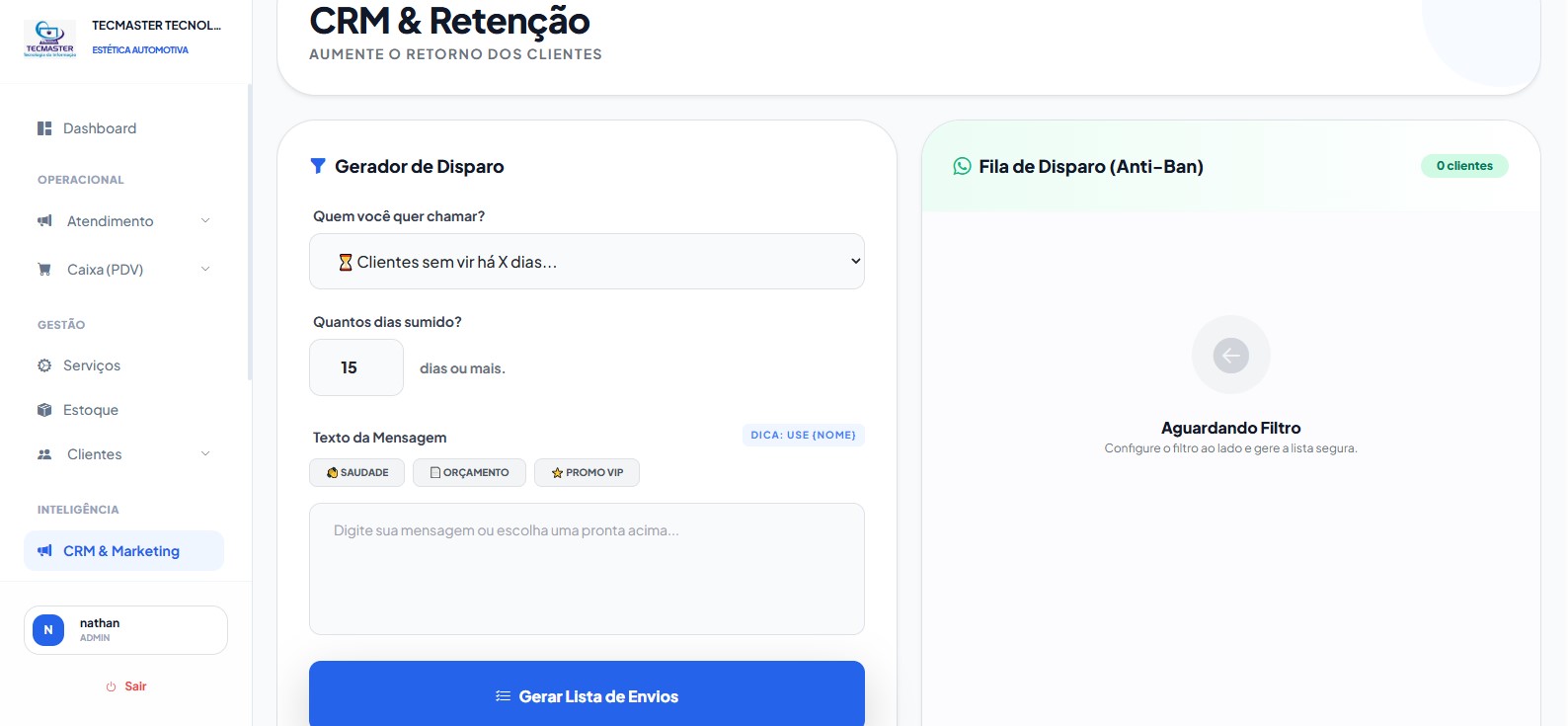This screenshot has height=726, width=1568.
Task: Open the Clientes menu
Action: (x=125, y=454)
